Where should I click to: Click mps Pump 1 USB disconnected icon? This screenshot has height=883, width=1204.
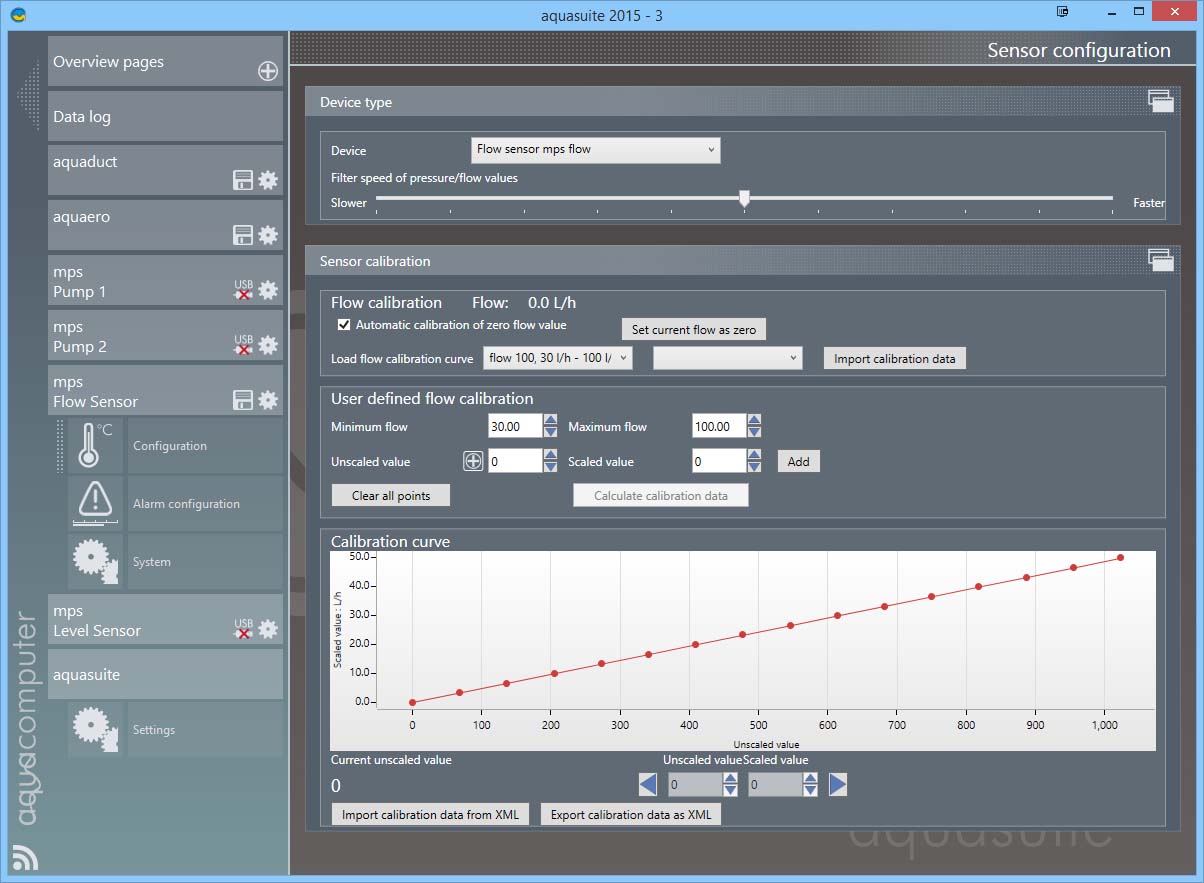[243, 290]
